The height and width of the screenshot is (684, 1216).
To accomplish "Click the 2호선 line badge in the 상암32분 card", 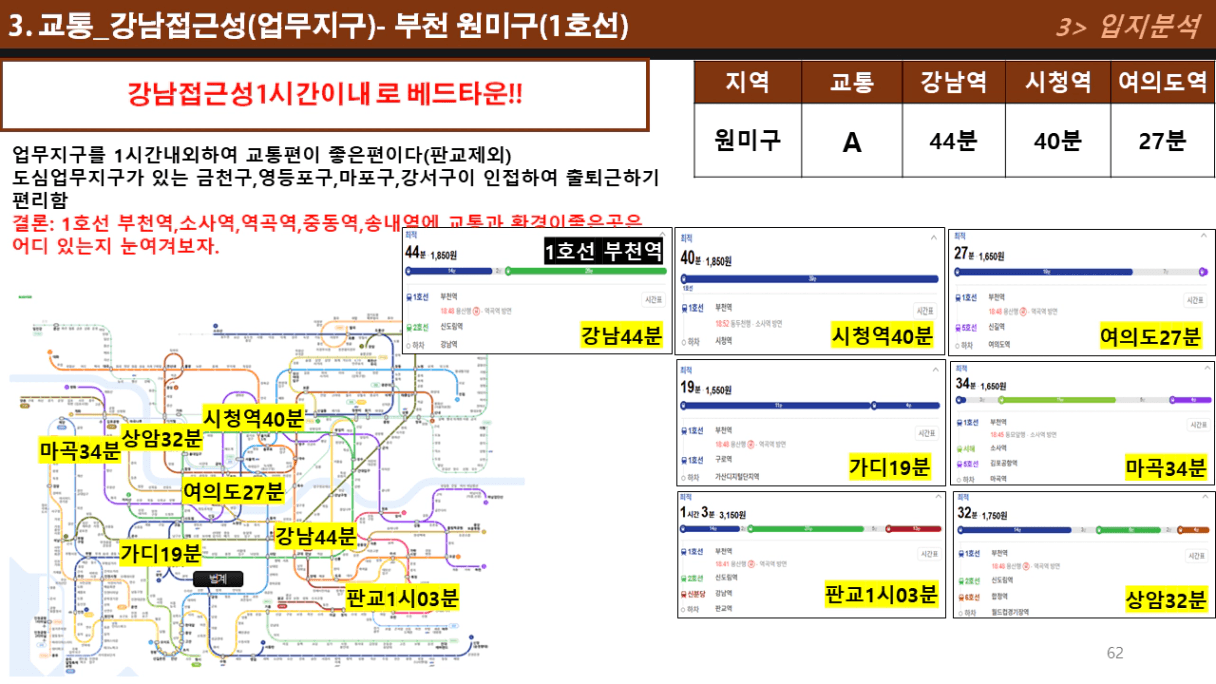I will (969, 580).
